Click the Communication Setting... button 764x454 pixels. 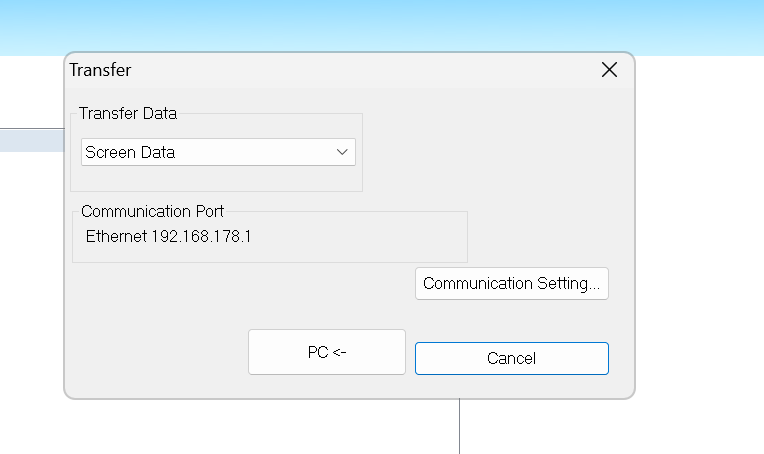point(512,284)
